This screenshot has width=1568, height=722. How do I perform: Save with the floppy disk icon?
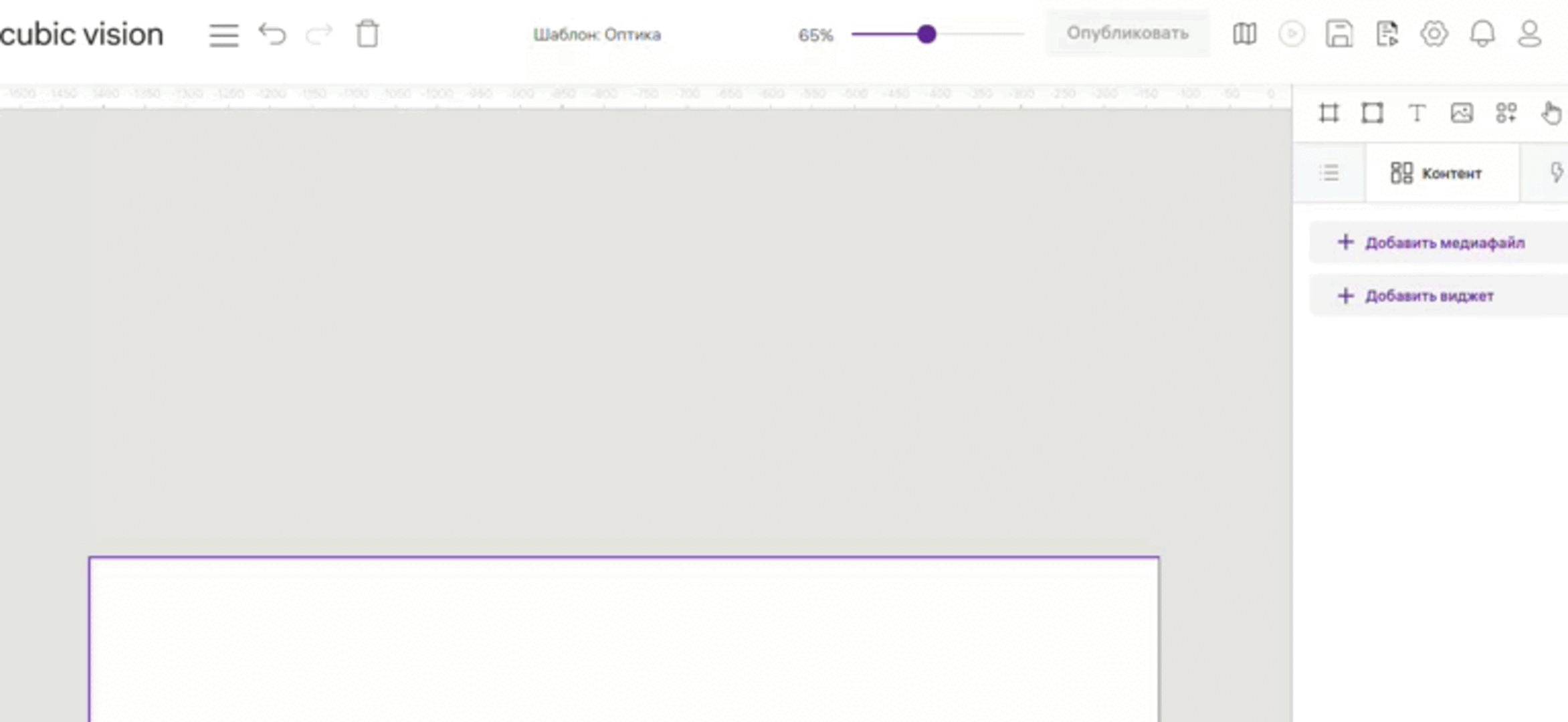(1339, 33)
